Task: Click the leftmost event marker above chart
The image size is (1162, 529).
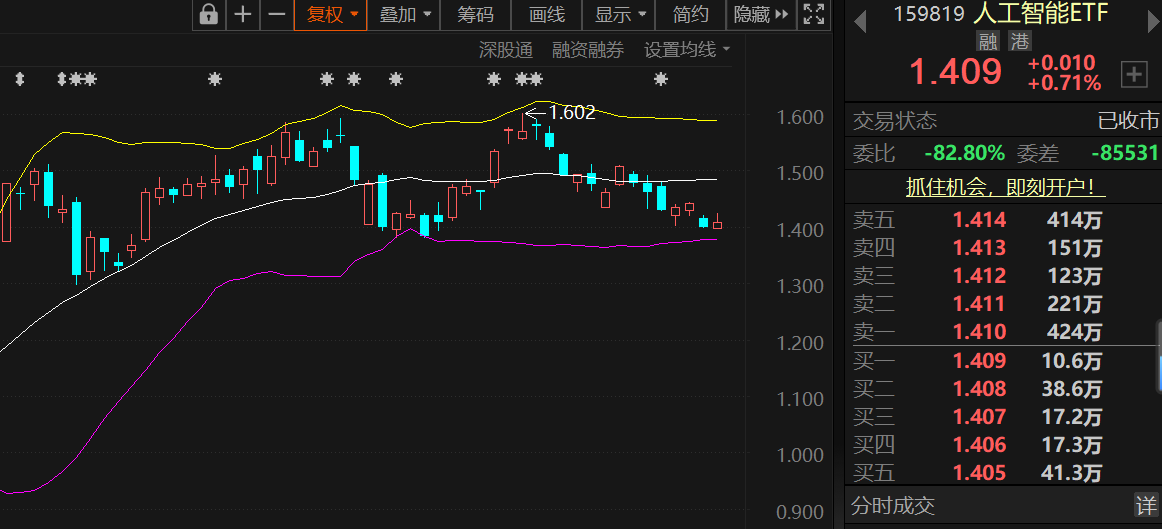Action: click(x=20, y=79)
